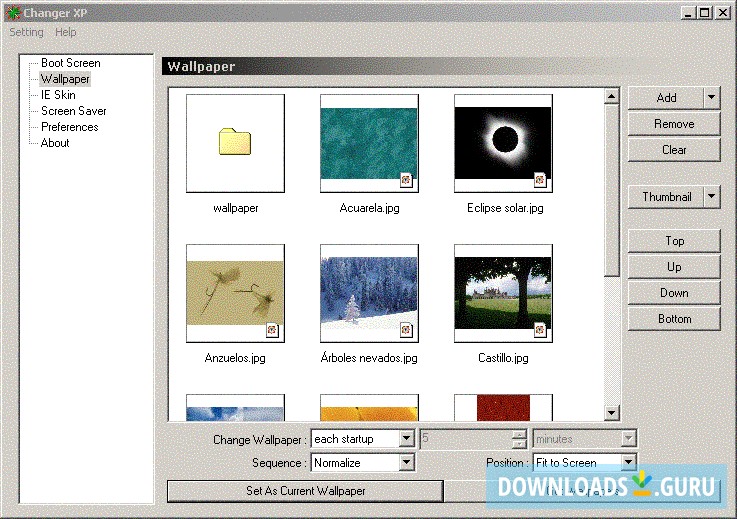Screen dimensions: 737x519
Task: Click the interval spinner up arrow
Action: [x=519, y=434]
